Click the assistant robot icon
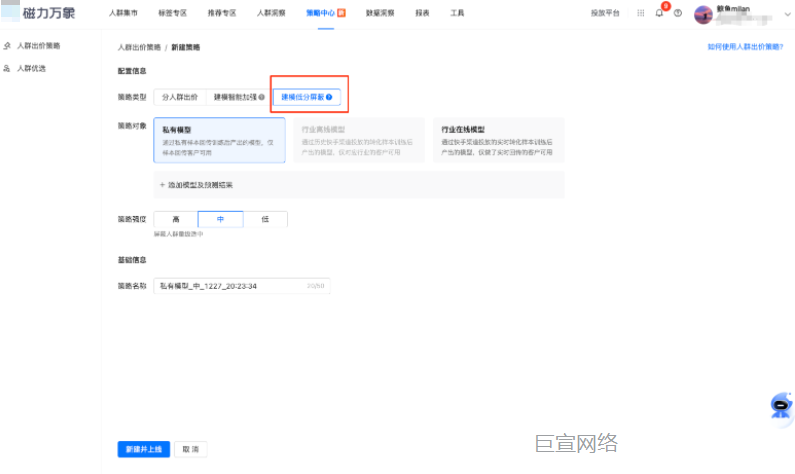The width and height of the screenshot is (795, 474). pyautogui.click(x=781, y=406)
